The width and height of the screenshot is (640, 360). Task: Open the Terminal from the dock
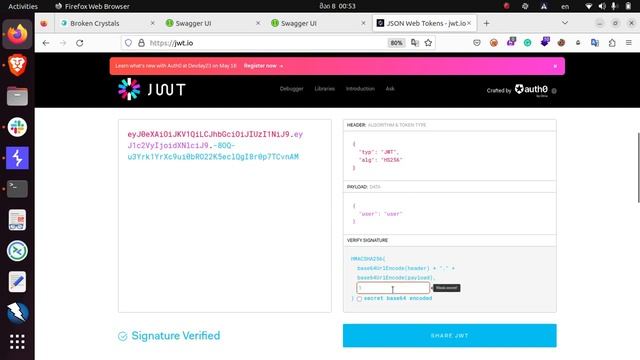pyautogui.click(x=17, y=189)
